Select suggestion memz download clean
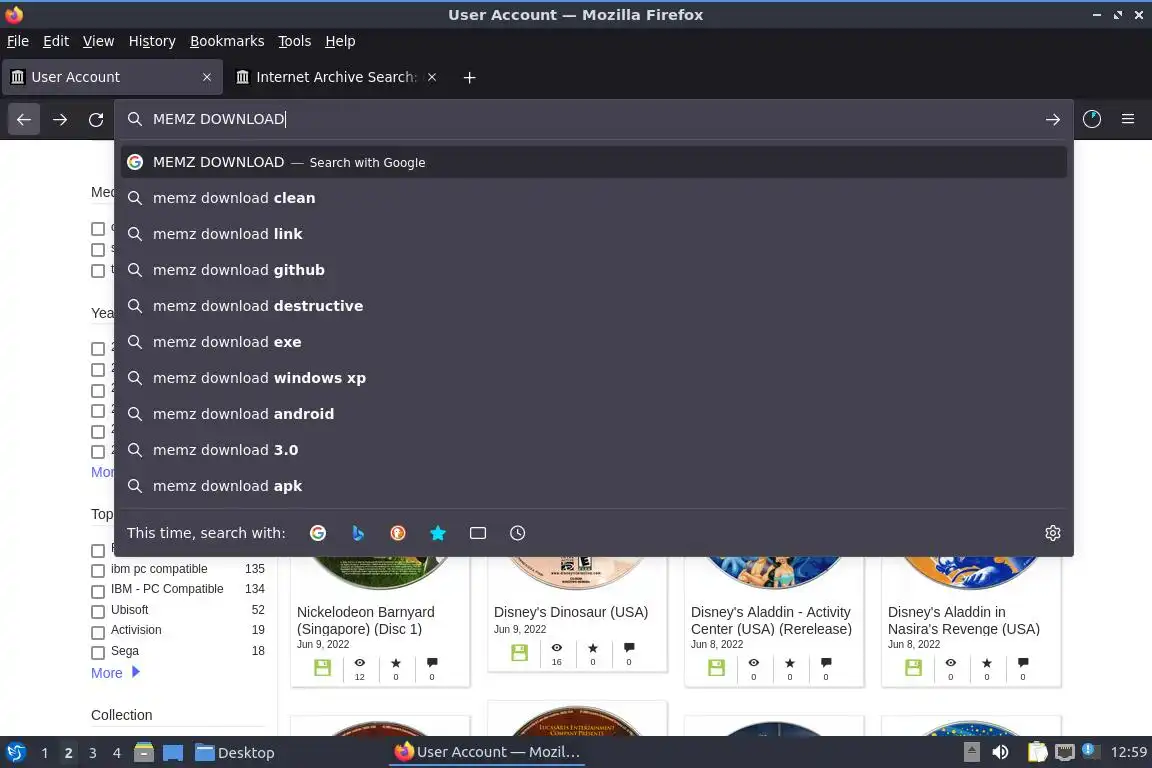 [x=594, y=198]
